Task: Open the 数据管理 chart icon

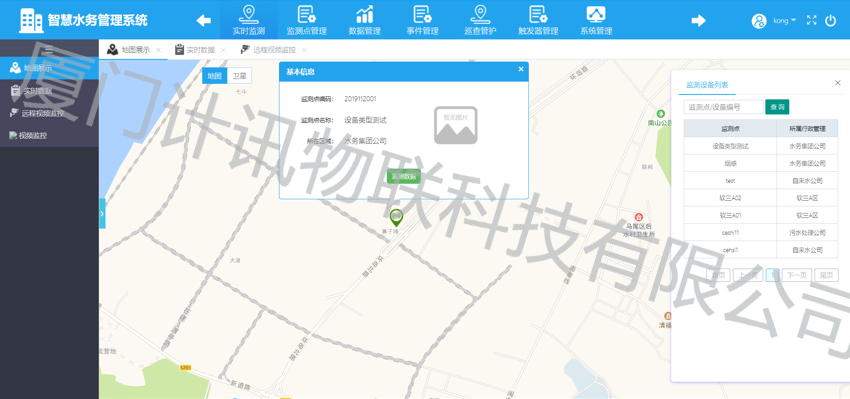Action: 364,14
